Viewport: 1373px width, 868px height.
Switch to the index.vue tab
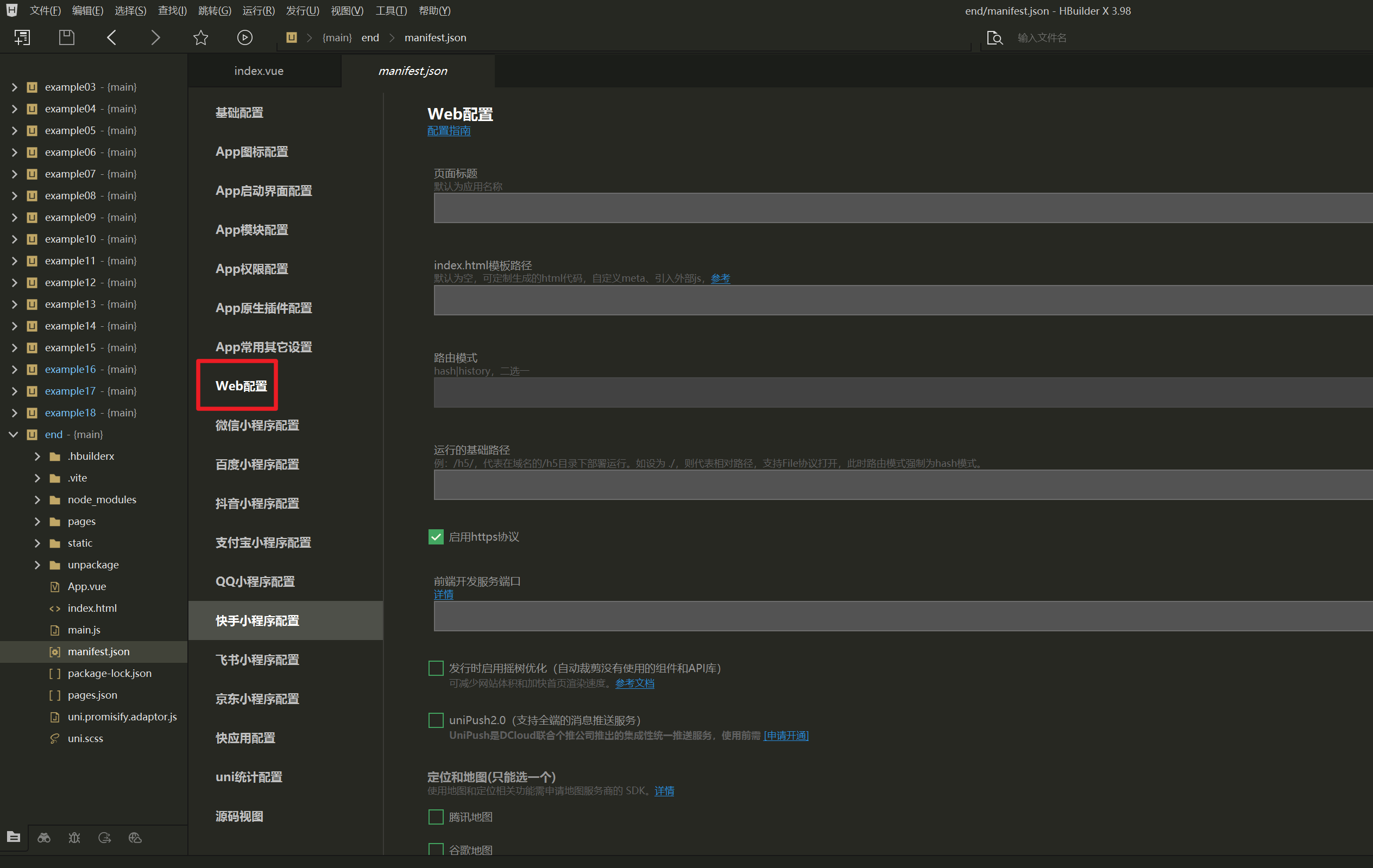click(x=259, y=71)
